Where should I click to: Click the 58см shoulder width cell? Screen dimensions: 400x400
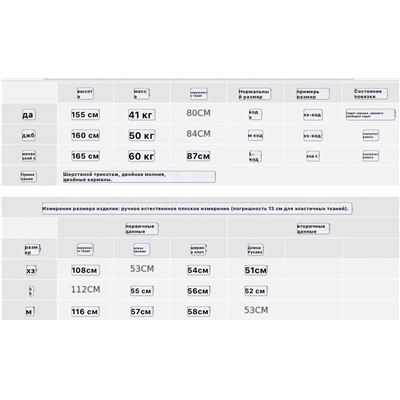198,312
